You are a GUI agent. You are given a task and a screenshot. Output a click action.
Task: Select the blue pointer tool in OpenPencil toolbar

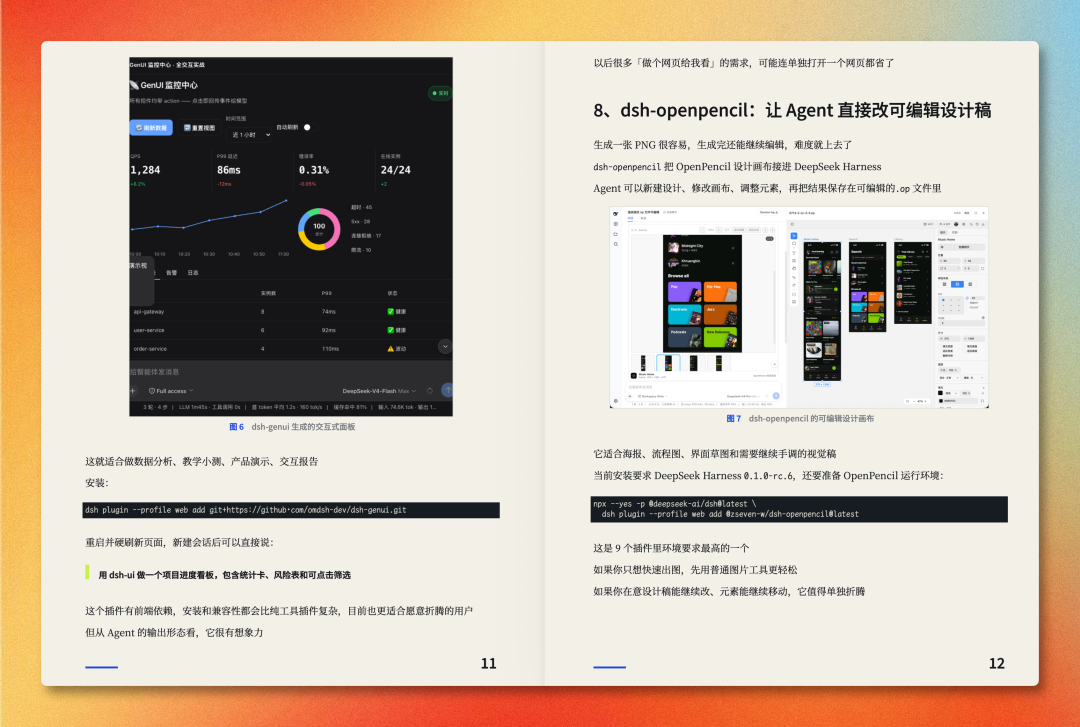[x=794, y=236]
